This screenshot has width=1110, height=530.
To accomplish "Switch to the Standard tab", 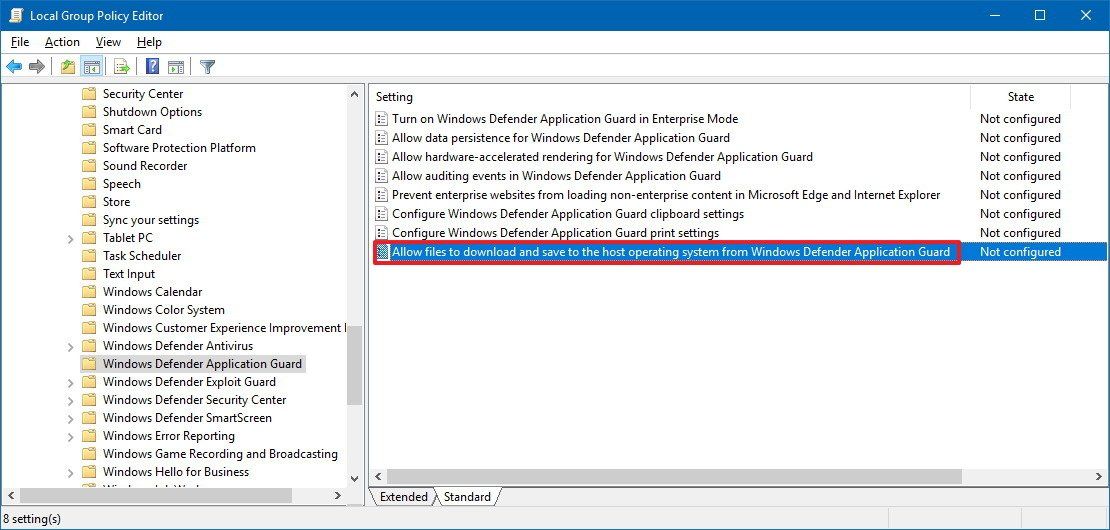I will click(467, 497).
